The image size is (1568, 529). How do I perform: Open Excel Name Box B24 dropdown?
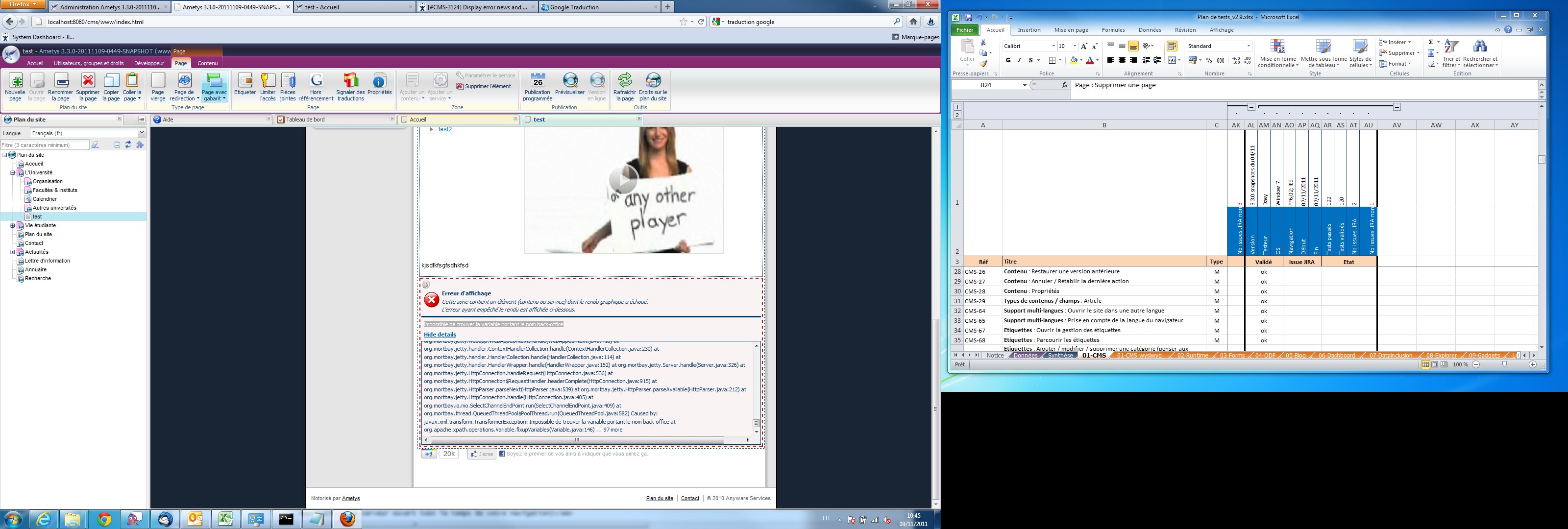click(x=1025, y=85)
